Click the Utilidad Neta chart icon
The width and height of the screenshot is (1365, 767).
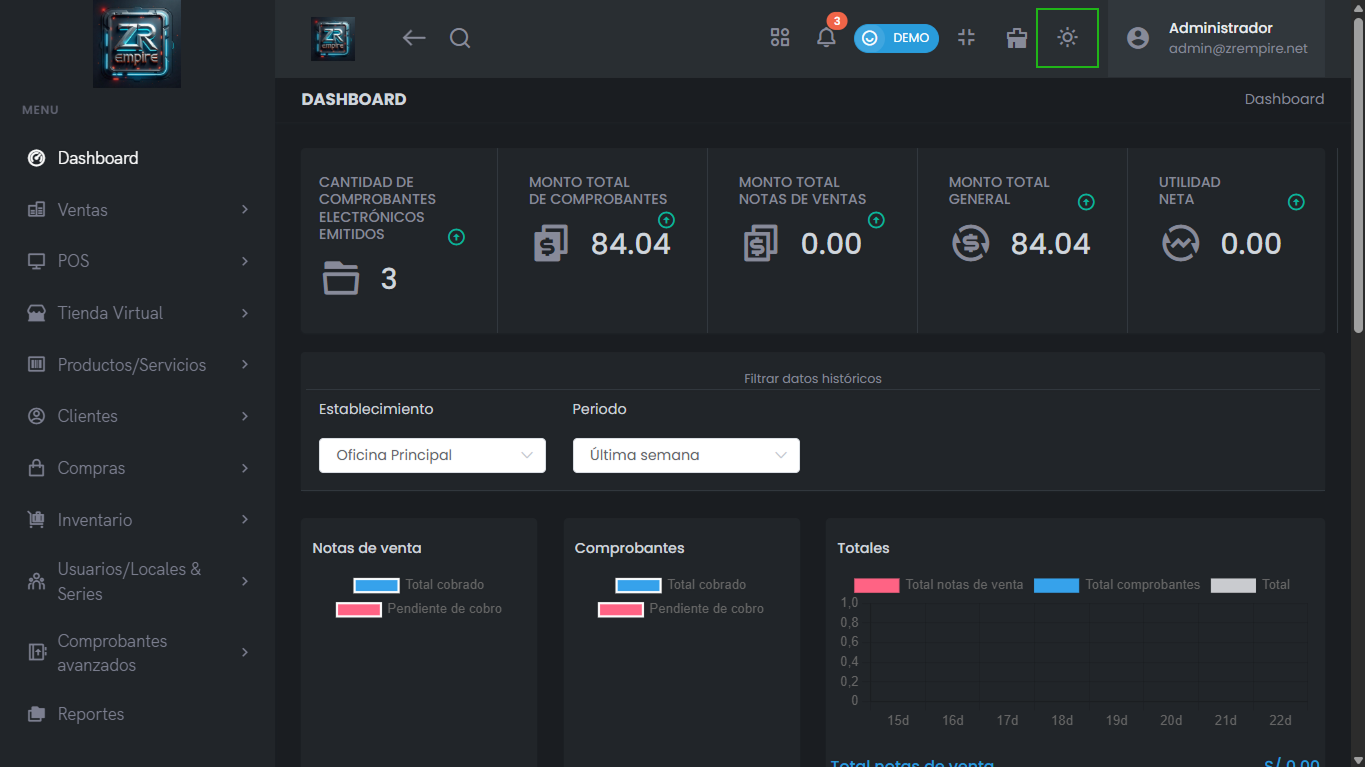coord(1181,243)
